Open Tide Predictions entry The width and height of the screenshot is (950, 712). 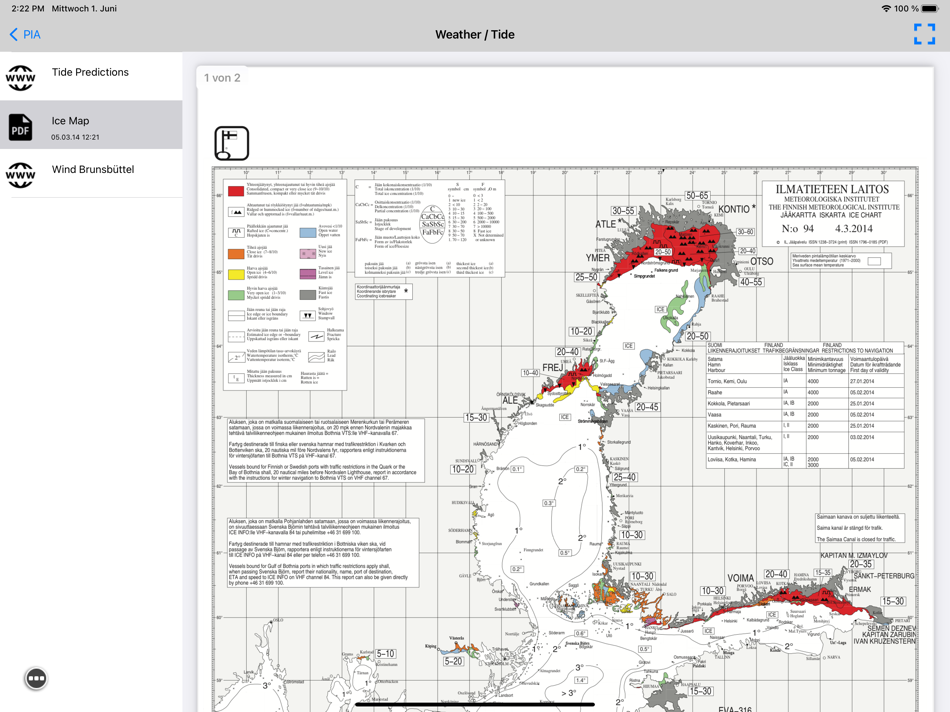(x=91, y=76)
